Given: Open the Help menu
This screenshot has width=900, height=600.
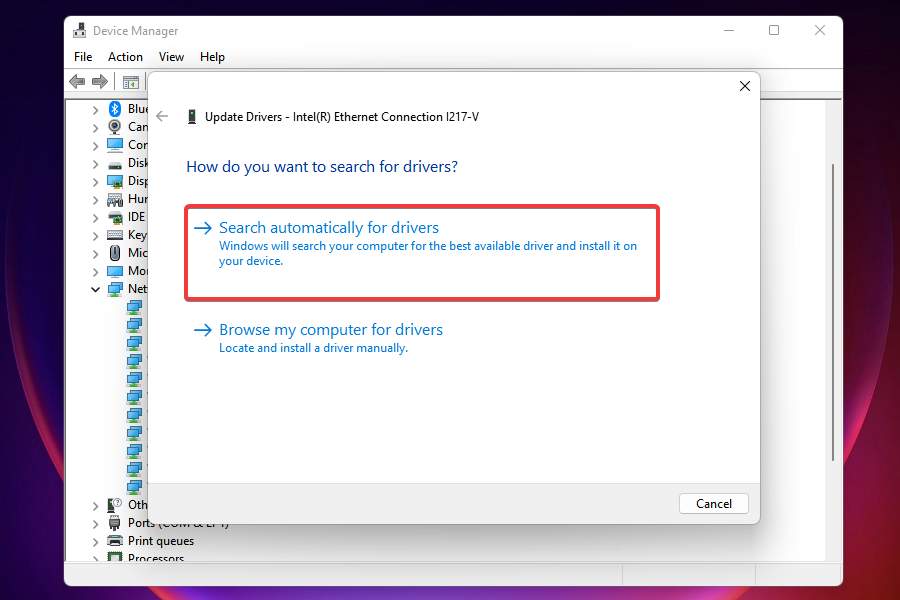Looking at the screenshot, I should click(x=212, y=57).
